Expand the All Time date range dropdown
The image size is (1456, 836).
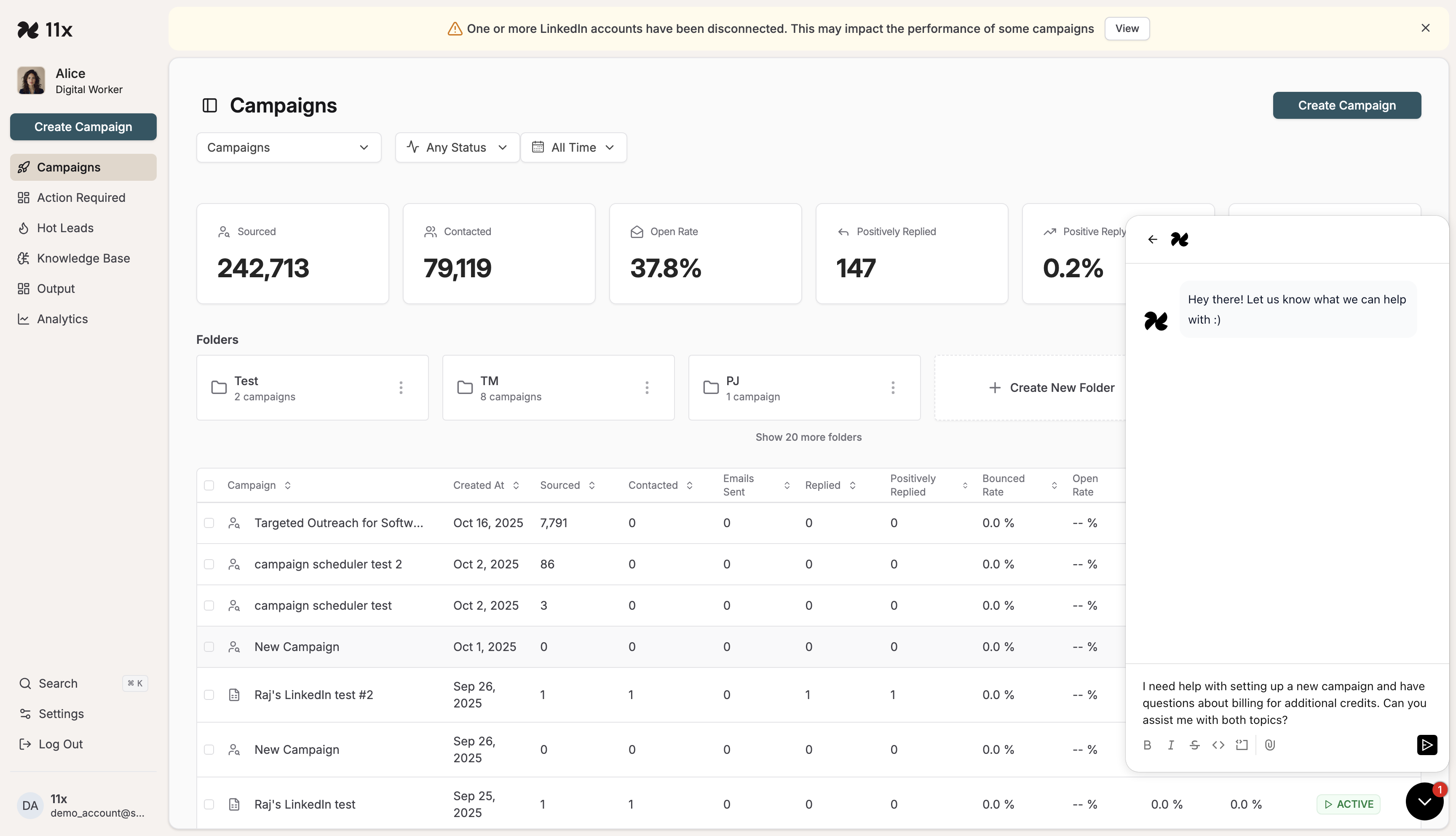pos(573,147)
